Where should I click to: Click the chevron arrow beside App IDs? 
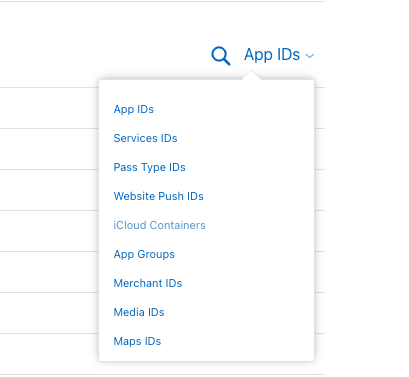pyautogui.click(x=310, y=56)
